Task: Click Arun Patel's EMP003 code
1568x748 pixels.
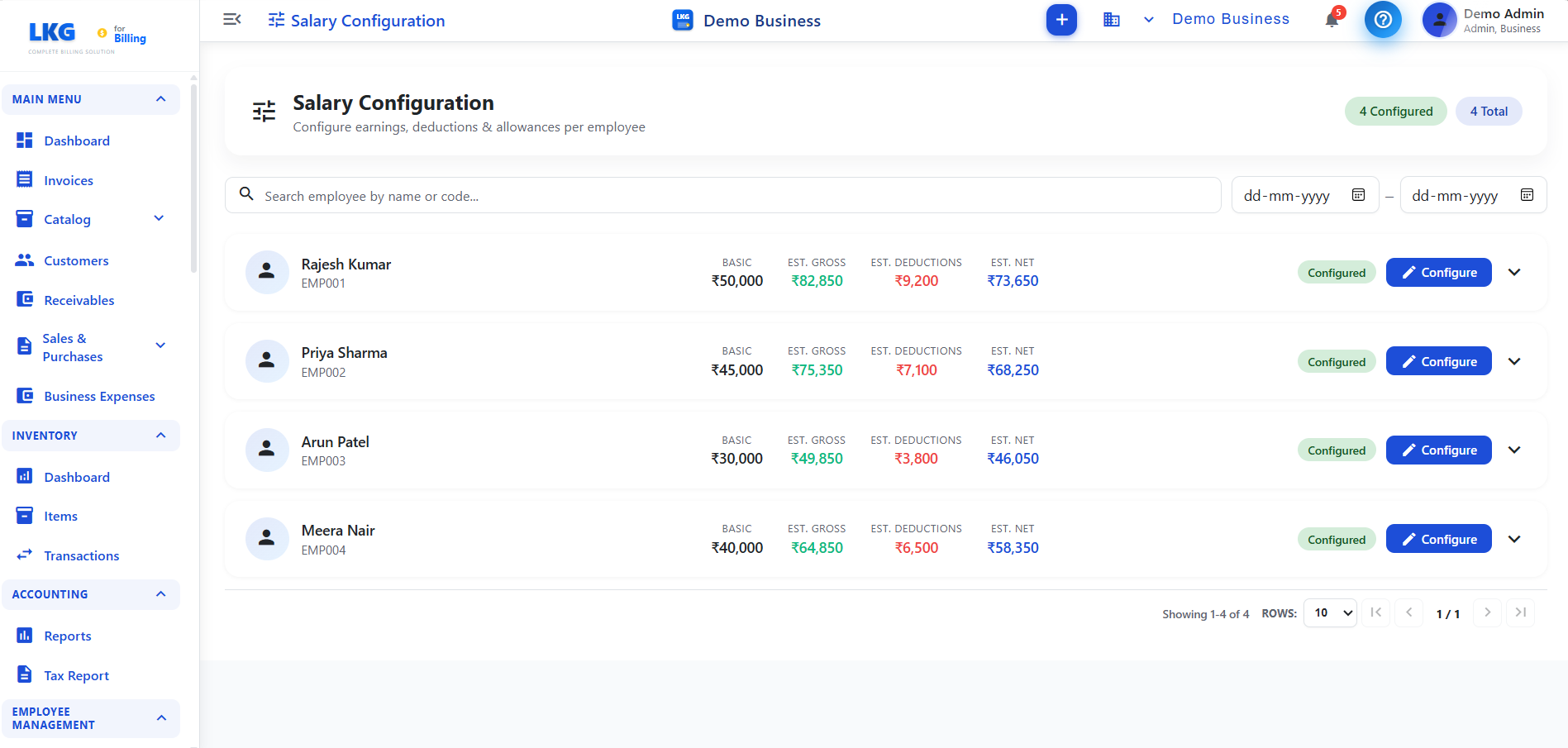Action: (x=323, y=461)
